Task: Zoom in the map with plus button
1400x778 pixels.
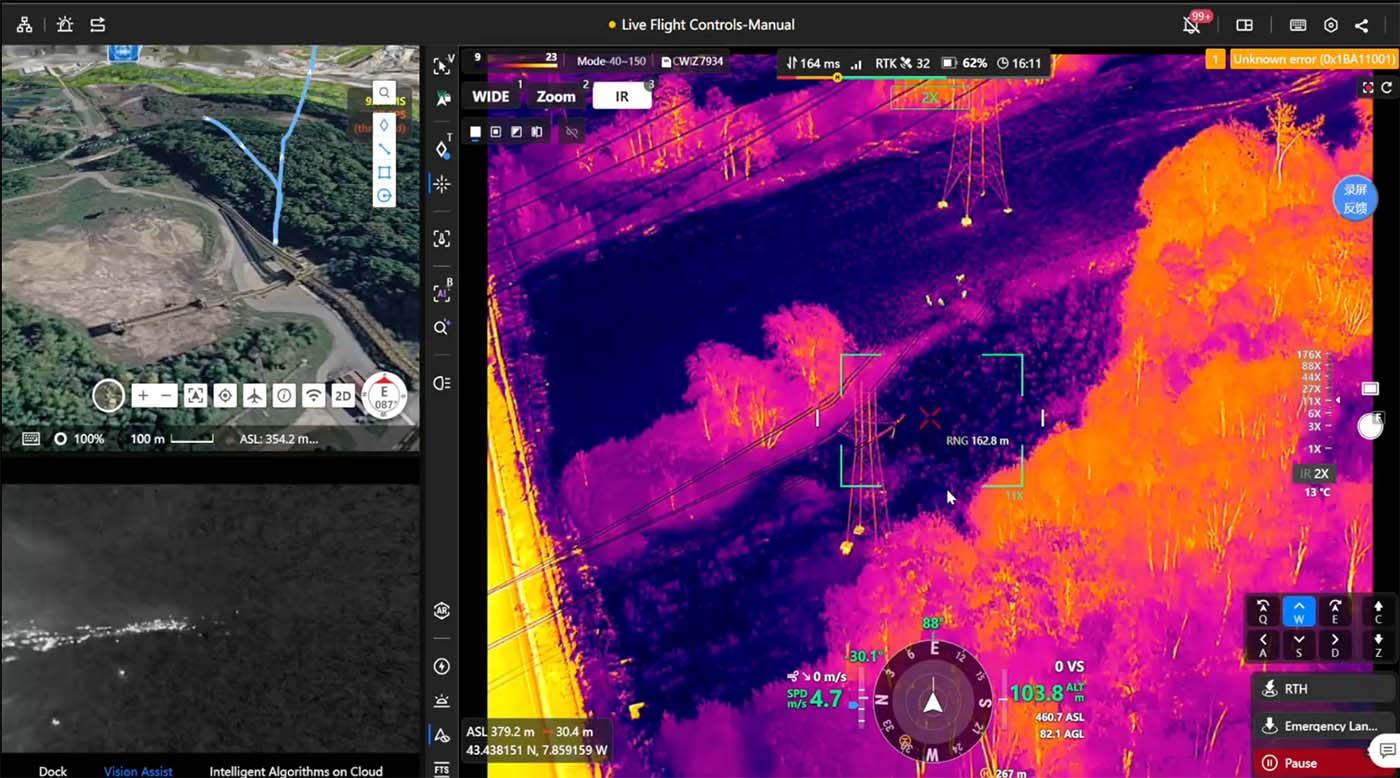Action: click(143, 396)
